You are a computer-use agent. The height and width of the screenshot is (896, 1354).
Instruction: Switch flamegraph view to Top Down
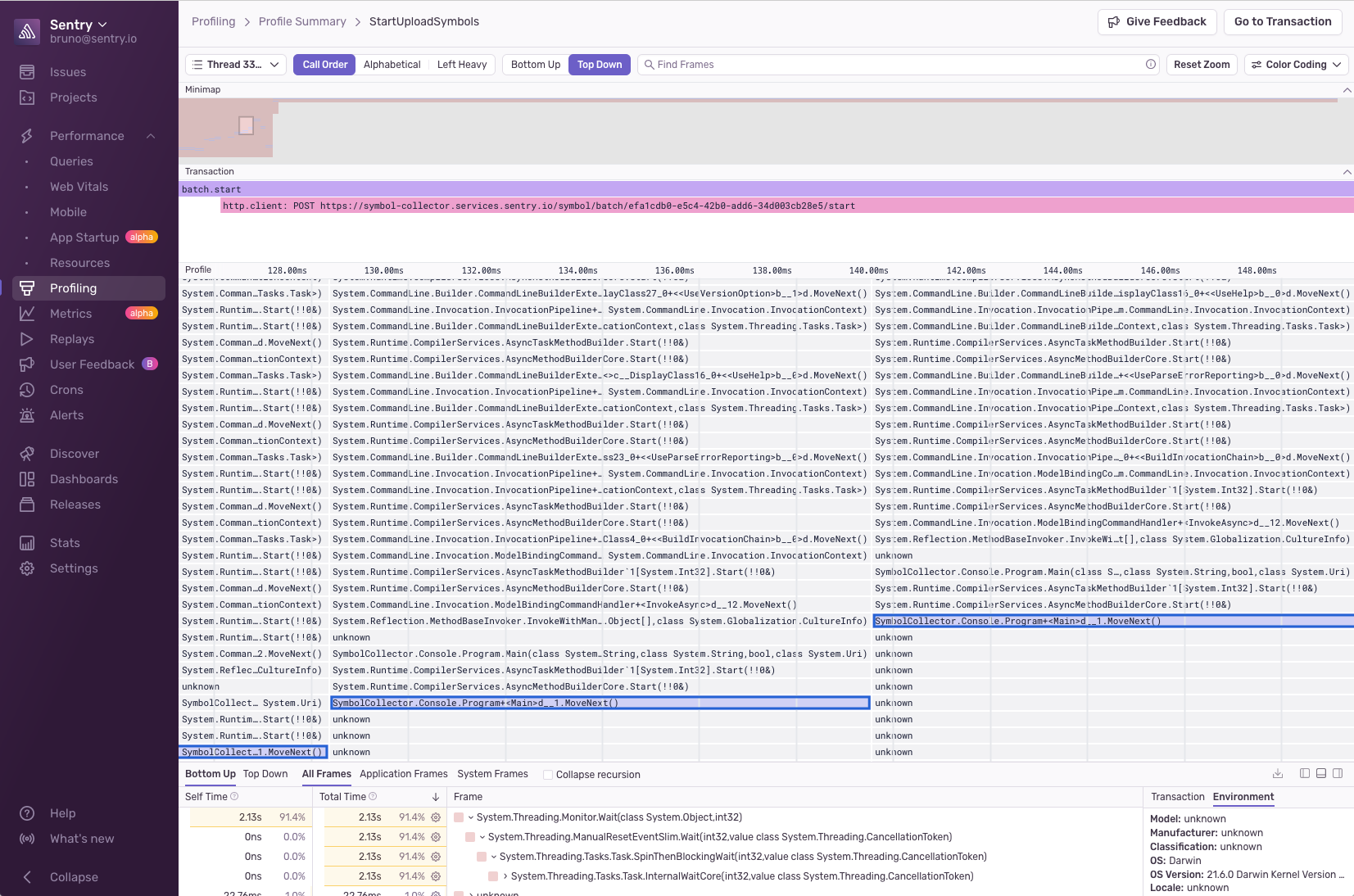click(x=600, y=65)
